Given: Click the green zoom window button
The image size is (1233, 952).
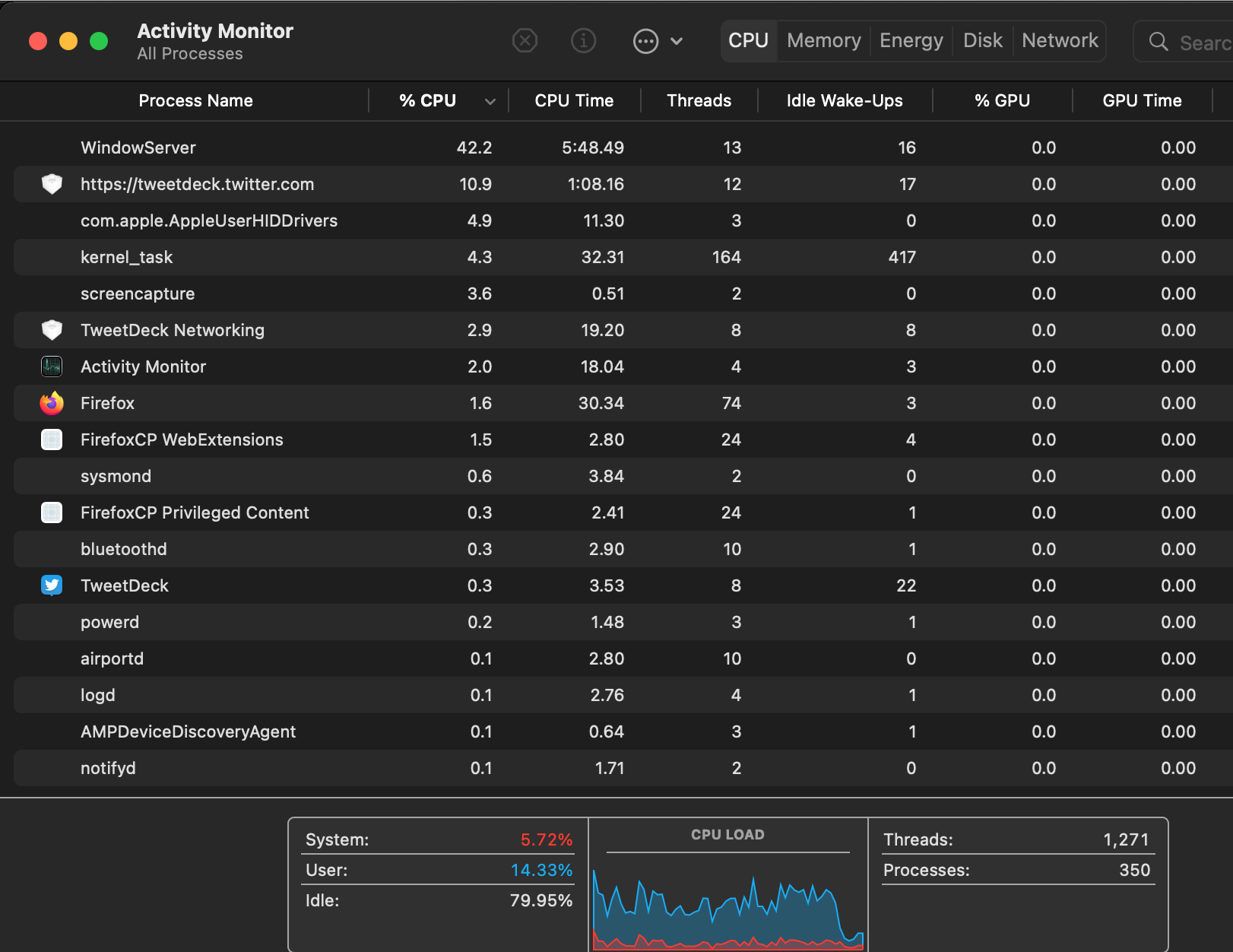Looking at the screenshot, I should tap(99, 41).
